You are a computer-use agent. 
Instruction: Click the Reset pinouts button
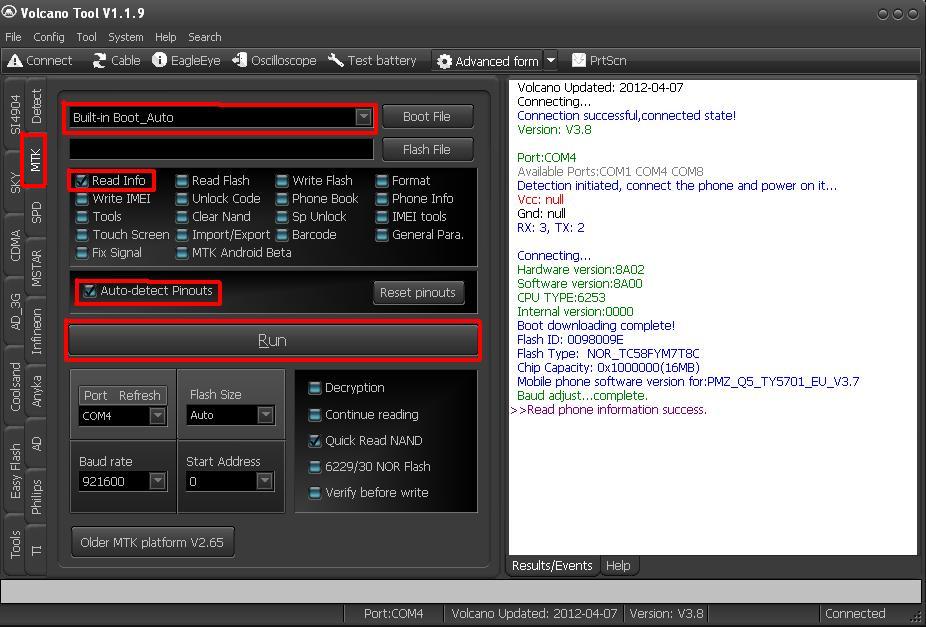[x=418, y=293]
